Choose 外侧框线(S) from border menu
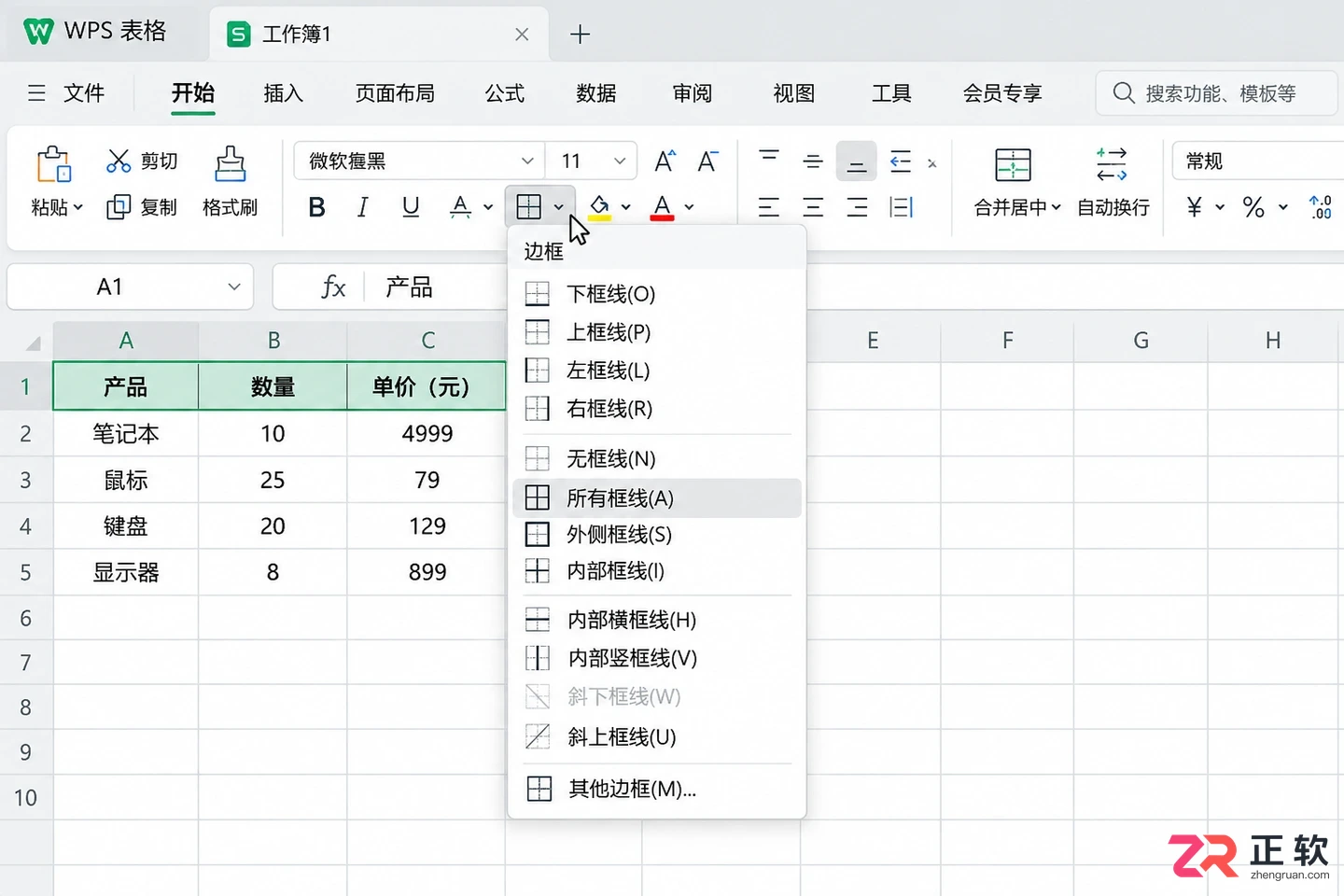 [x=657, y=535]
